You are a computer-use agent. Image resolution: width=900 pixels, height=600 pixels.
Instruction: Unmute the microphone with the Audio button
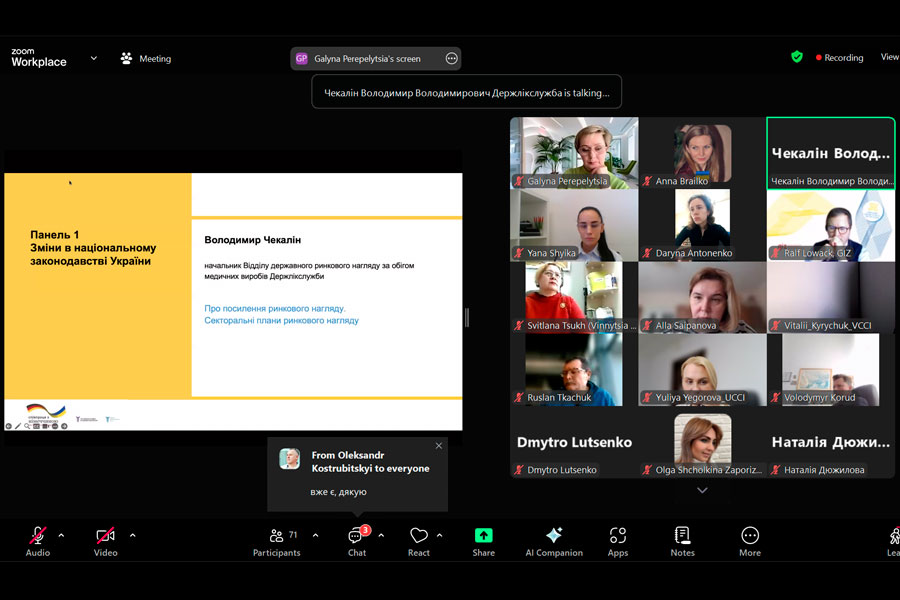pyautogui.click(x=38, y=541)
